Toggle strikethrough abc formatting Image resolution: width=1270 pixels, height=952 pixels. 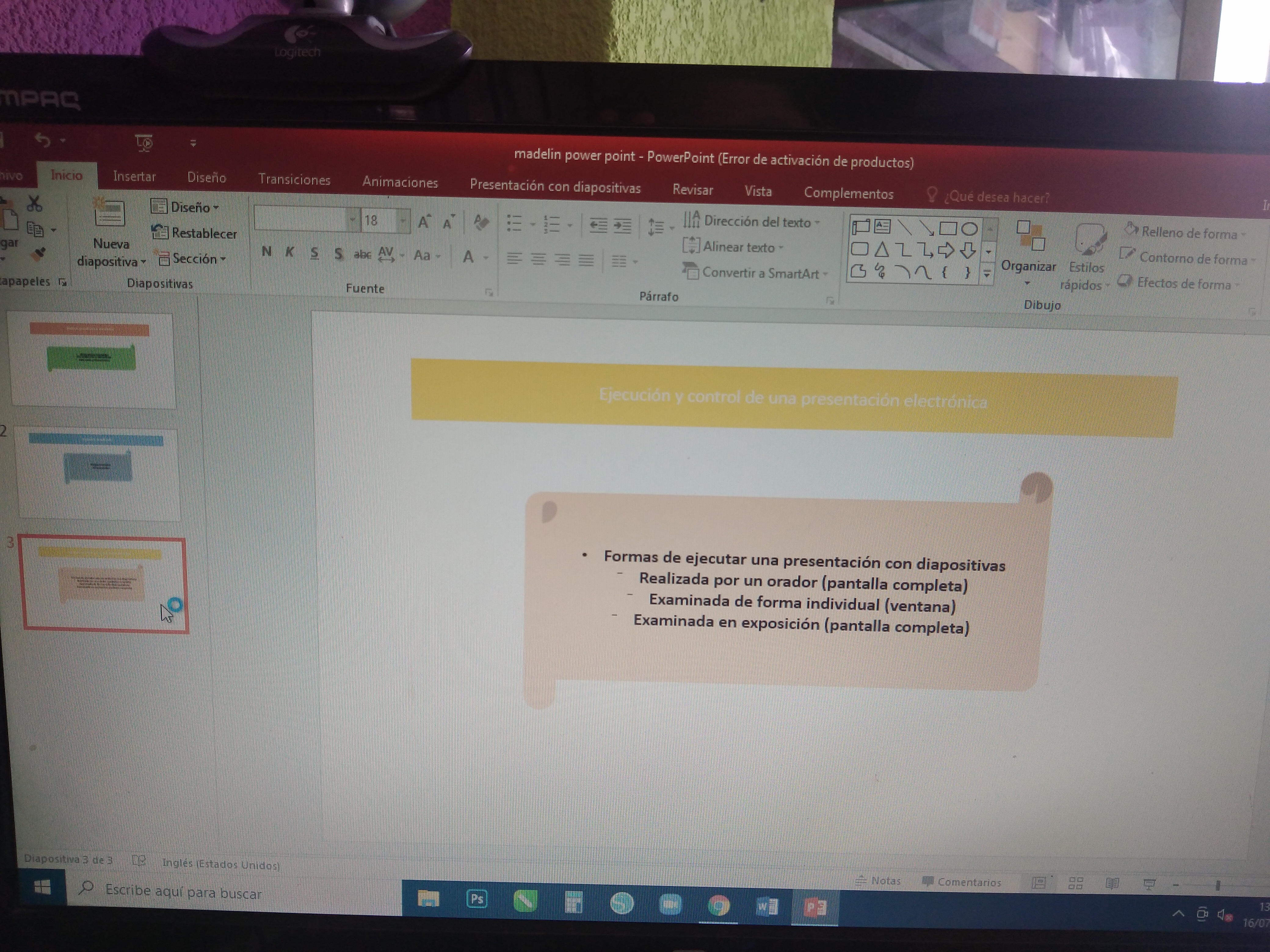pyautogui.click(x=362, y=254)
